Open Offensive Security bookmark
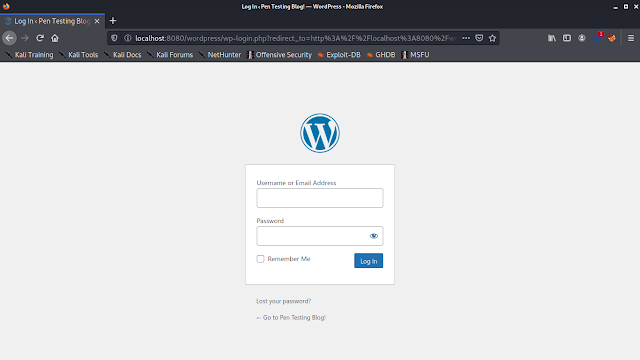This screenshot has width=640, height=360. 280,55
